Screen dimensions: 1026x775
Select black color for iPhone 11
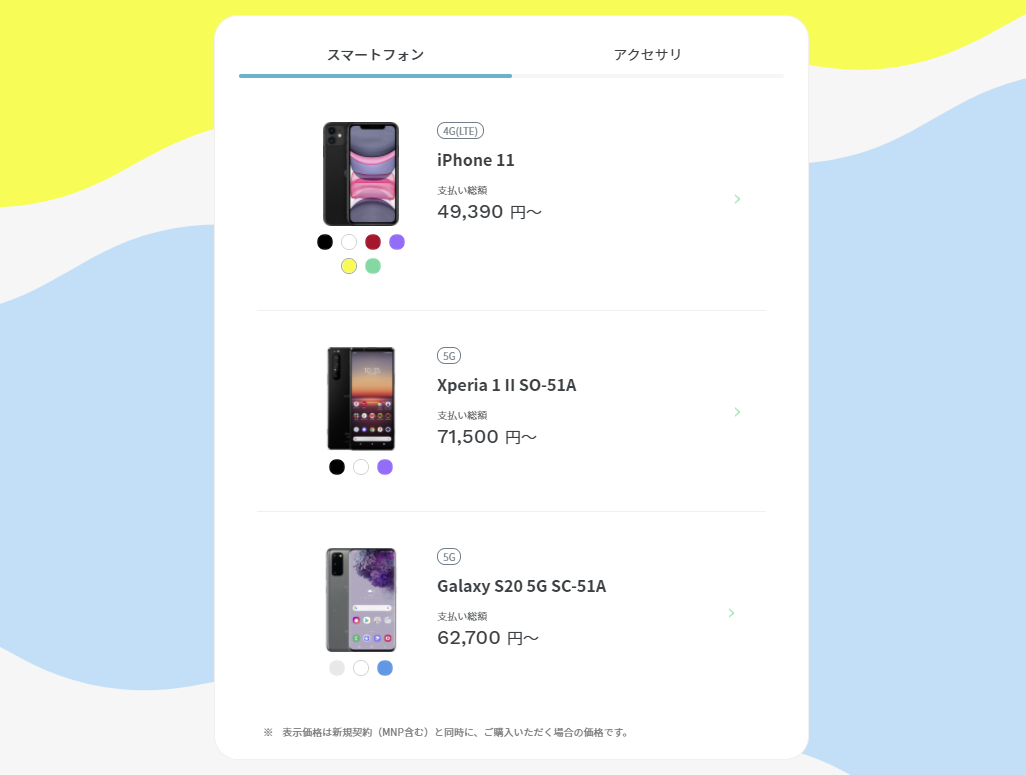coord(325,242)
